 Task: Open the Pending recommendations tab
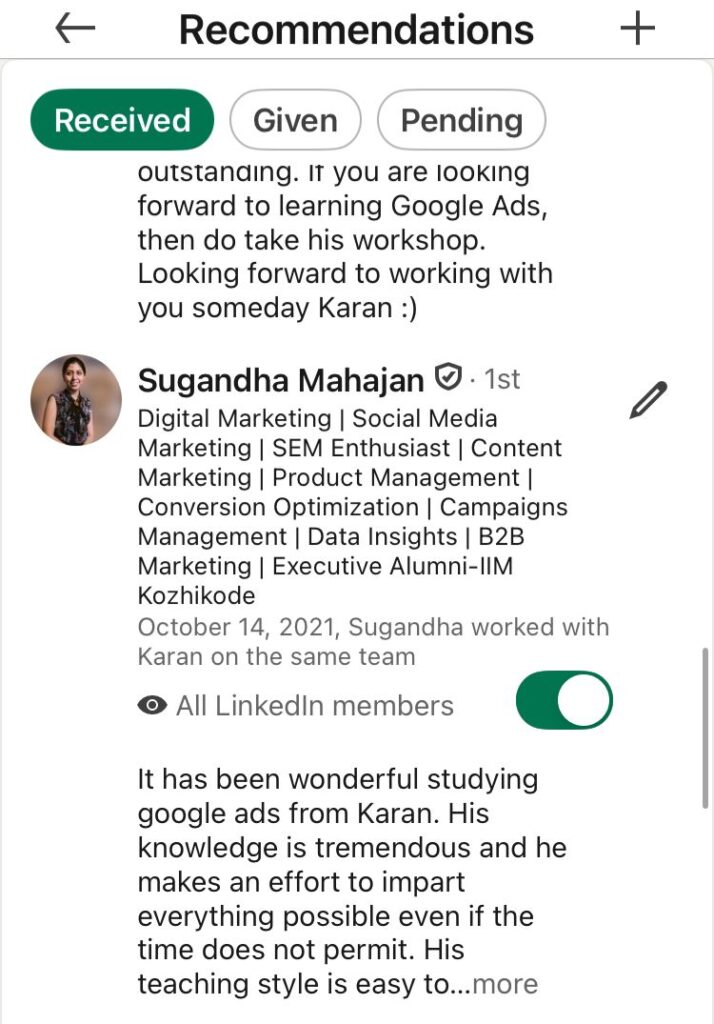coord(461,120)
